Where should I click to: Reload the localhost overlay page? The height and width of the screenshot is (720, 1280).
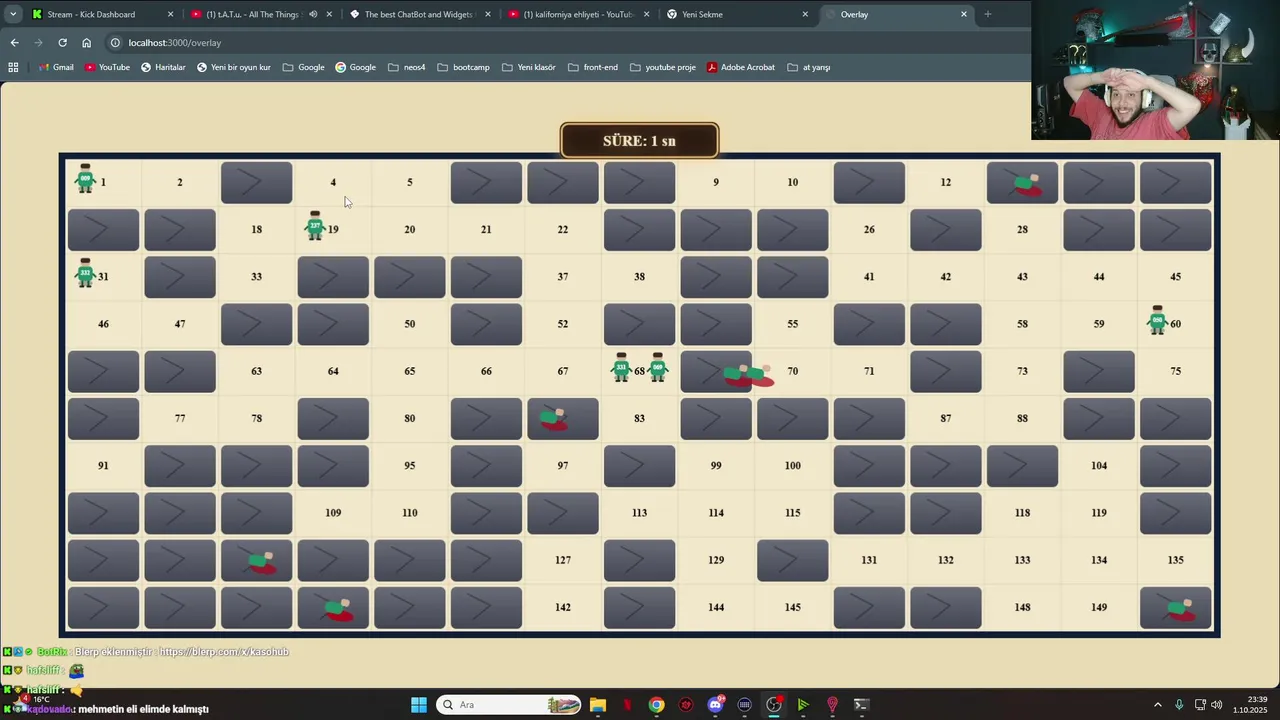[62, 43]
